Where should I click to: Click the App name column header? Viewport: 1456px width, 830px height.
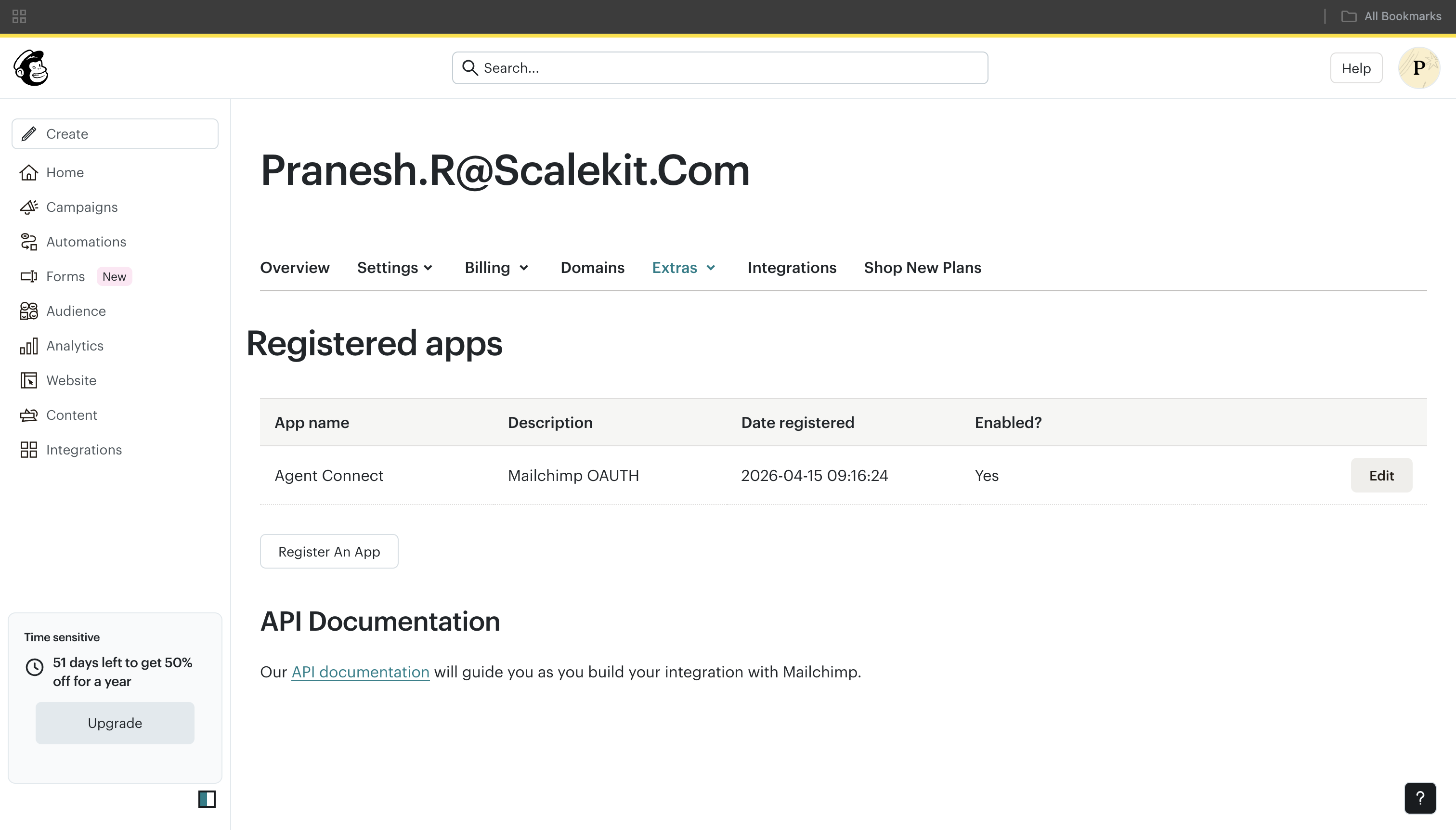click(x=312, y=422)
